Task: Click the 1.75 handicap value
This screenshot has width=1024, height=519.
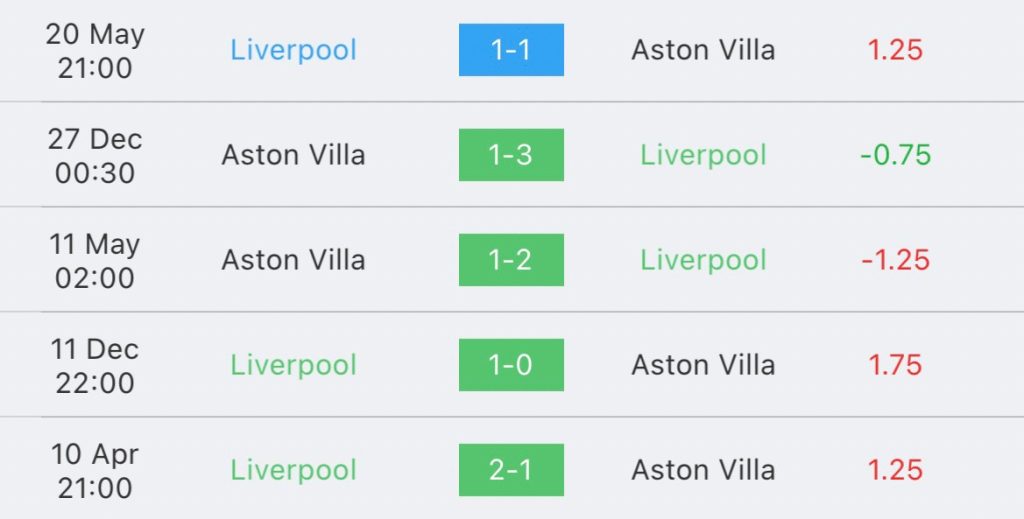Action: tap(895, 366)
